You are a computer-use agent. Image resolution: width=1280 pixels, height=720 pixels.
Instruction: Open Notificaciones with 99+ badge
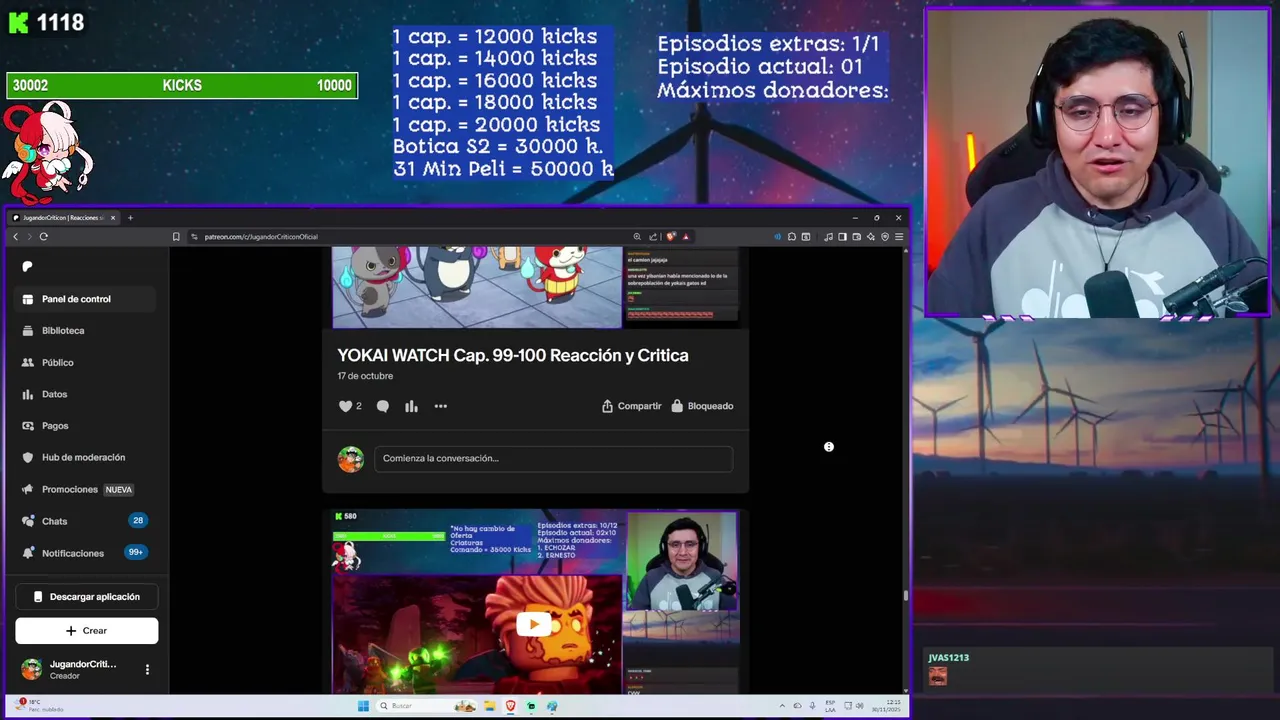click(86, 553)
